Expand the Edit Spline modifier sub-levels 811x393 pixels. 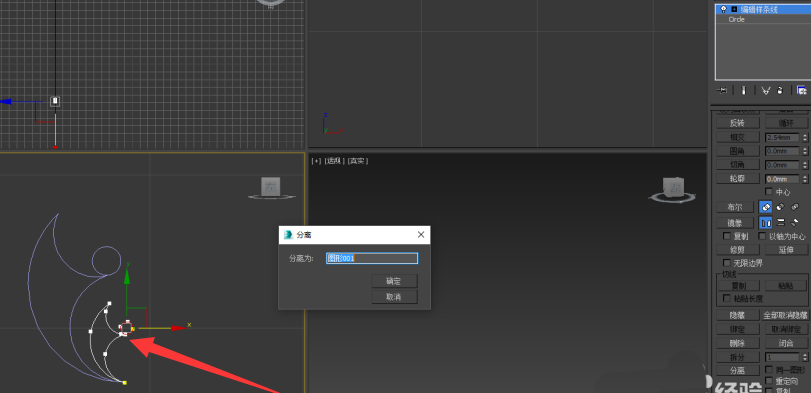734,9
